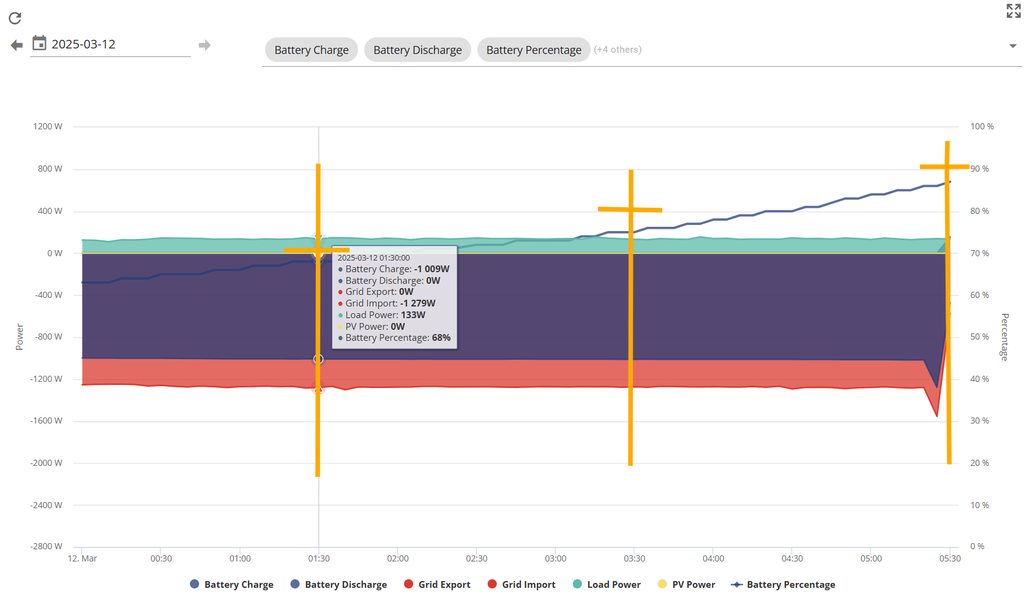The width and height of the screenshot is (1024, 605).
Task: Open the series selection dropdown arrow
Action: pyautogui.click(x=1013, y=46)
